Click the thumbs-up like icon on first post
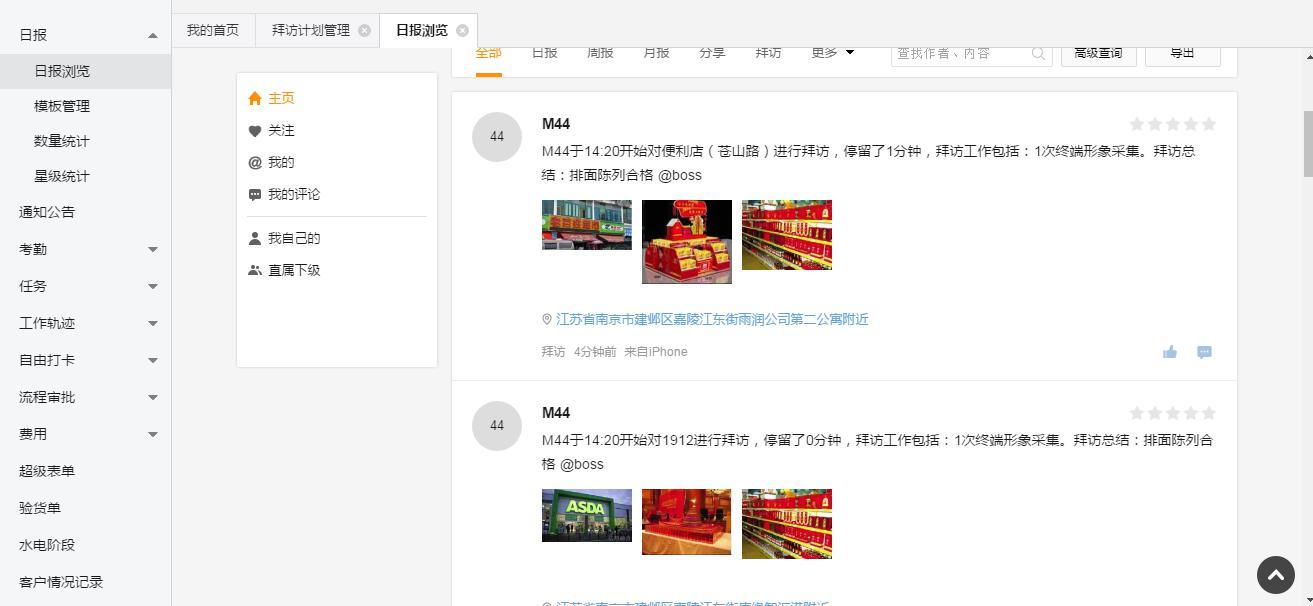 point(1170,352)
